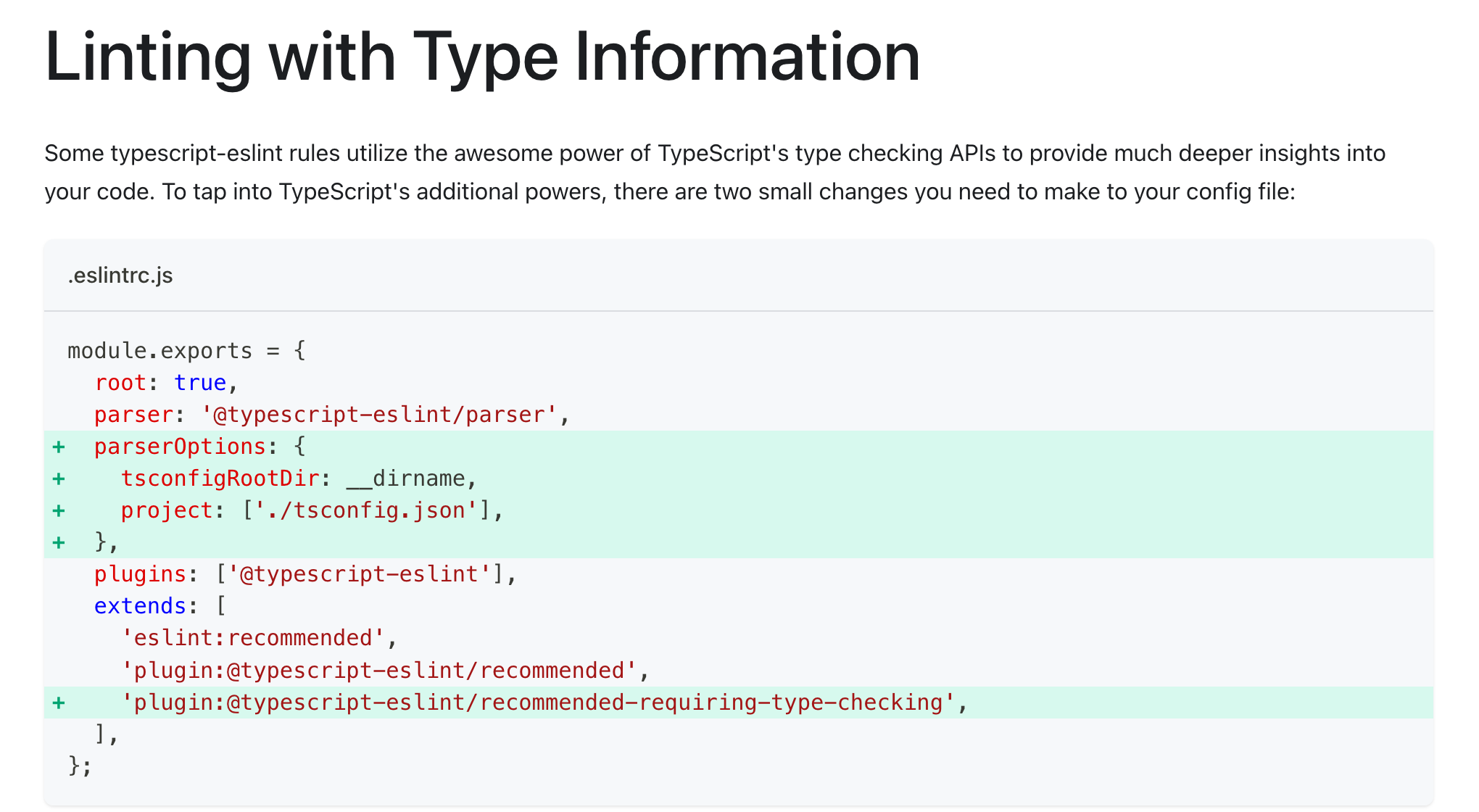Click the 'plugin:@typescript-eslint/recommended' string
This screenshot has width=1479, height=812.
(378, 671)
